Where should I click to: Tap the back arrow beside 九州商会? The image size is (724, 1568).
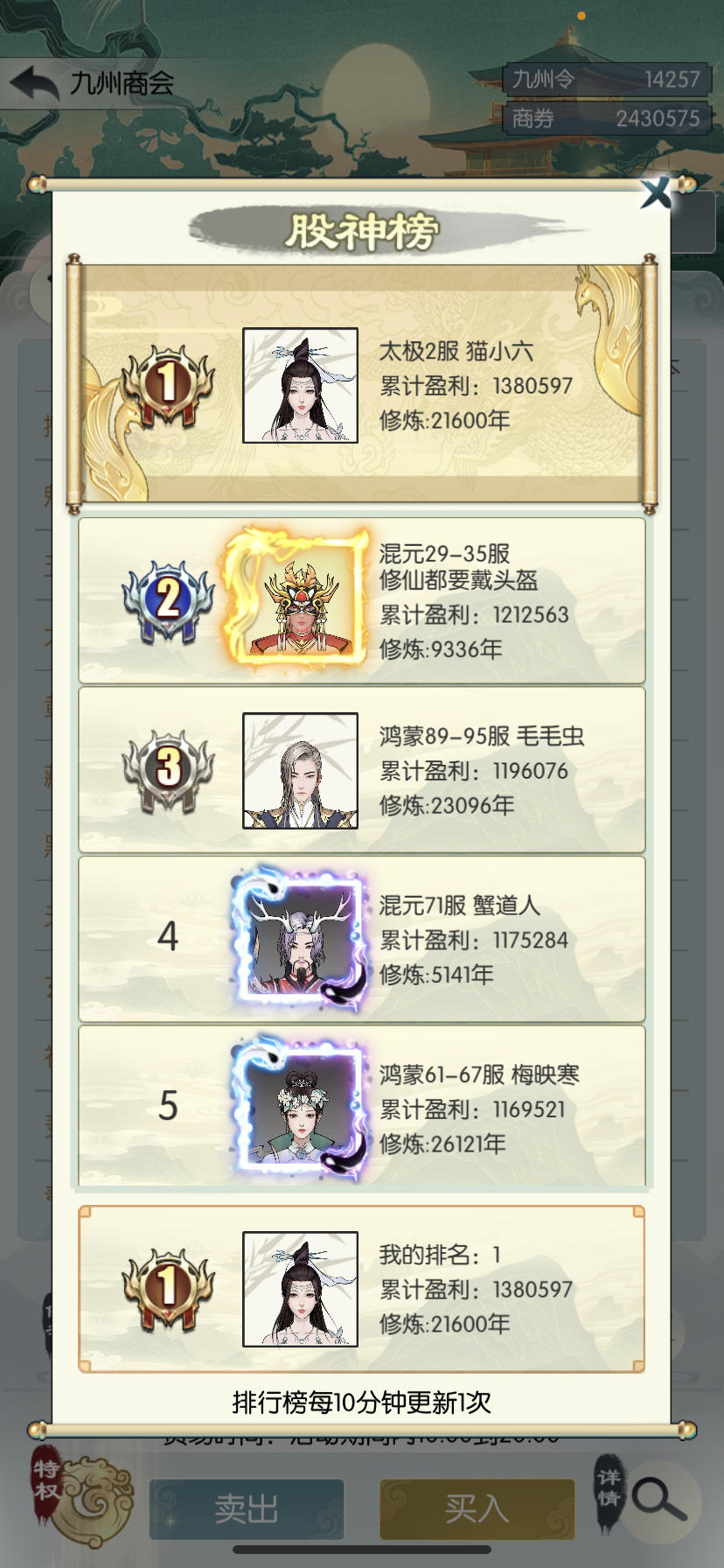click(x=33, y=84)
